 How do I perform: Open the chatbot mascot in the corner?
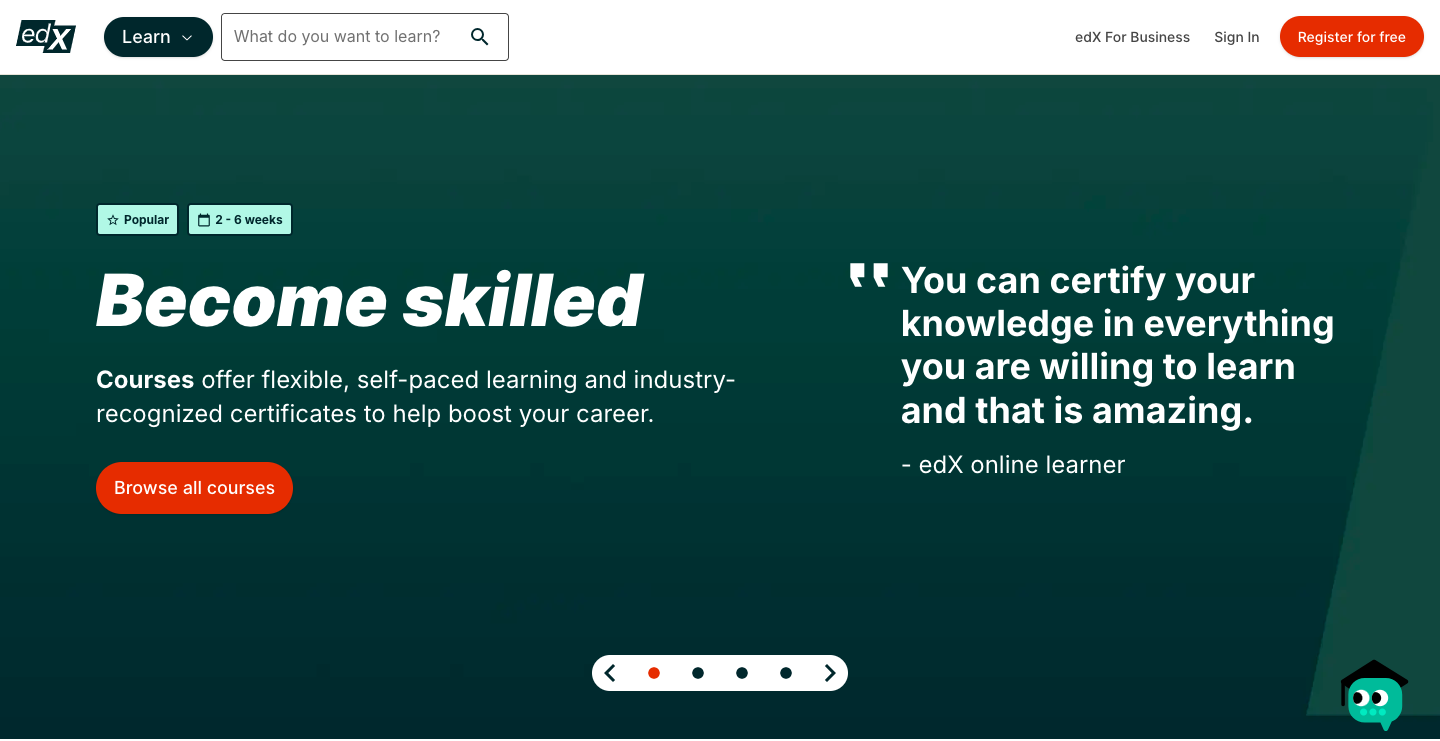[1375, 697]
